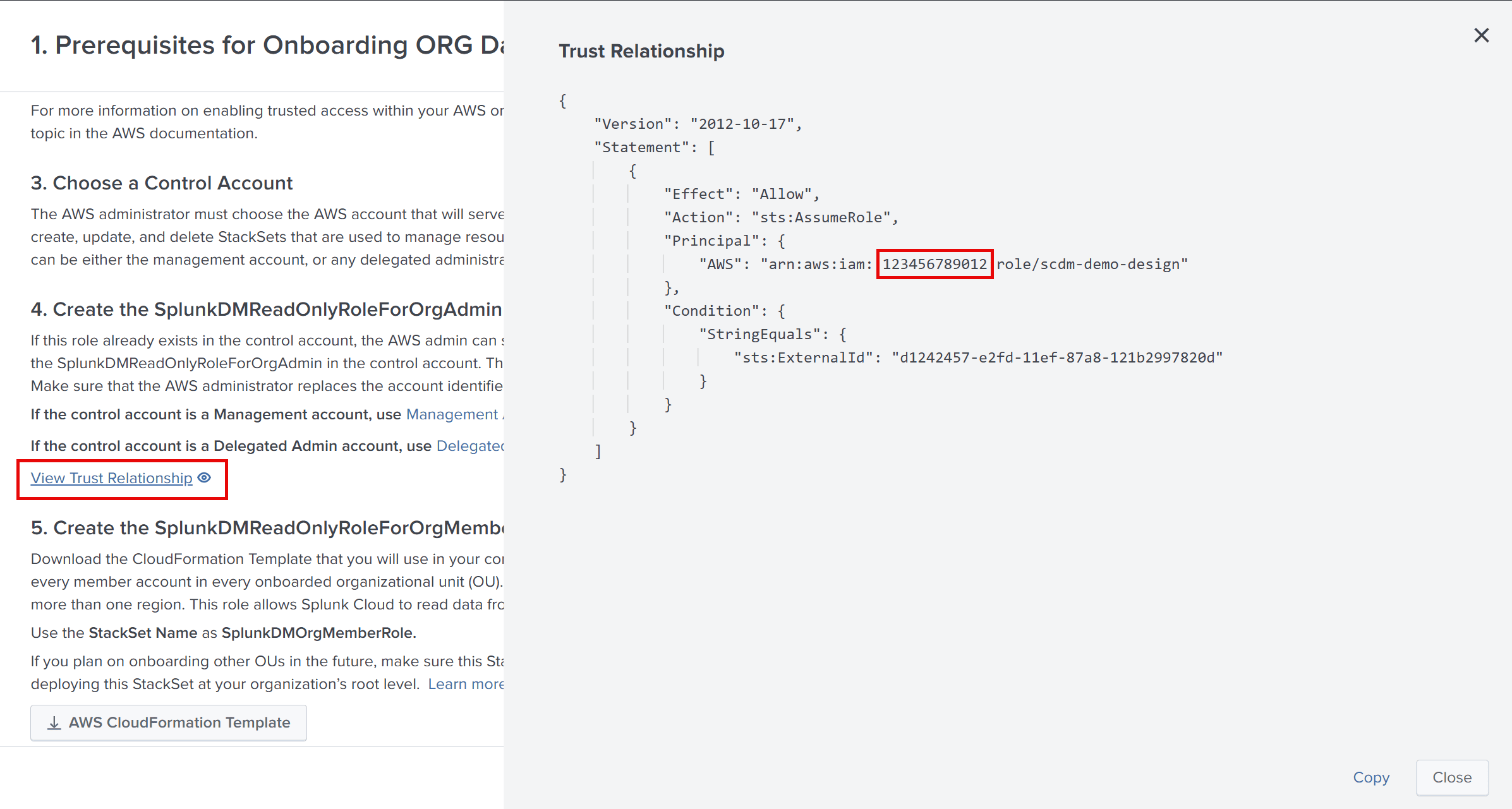Click the sts:ExternalId value in the JSON

(x=1057, y=357)
